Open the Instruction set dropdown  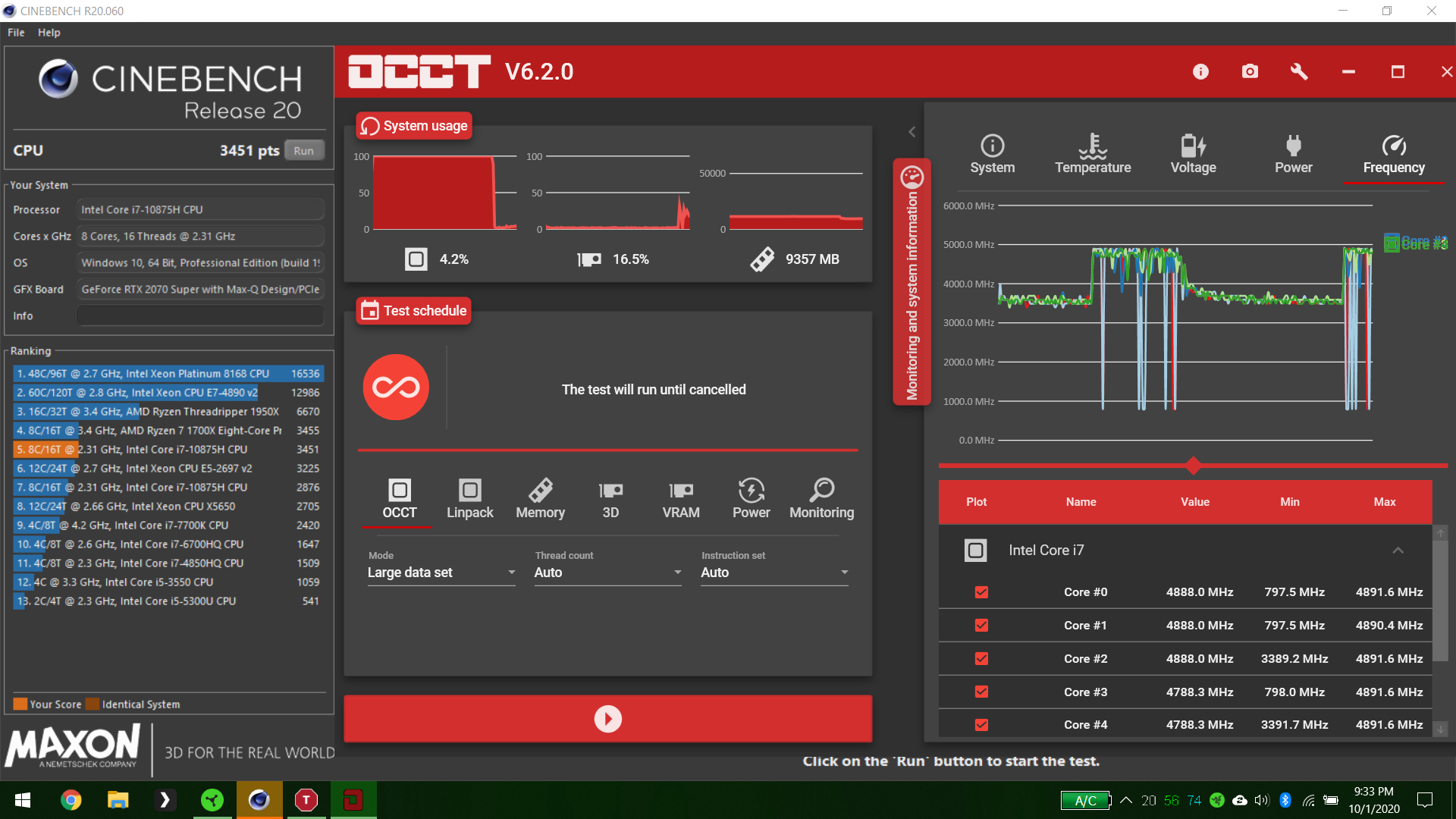[773, 573]
